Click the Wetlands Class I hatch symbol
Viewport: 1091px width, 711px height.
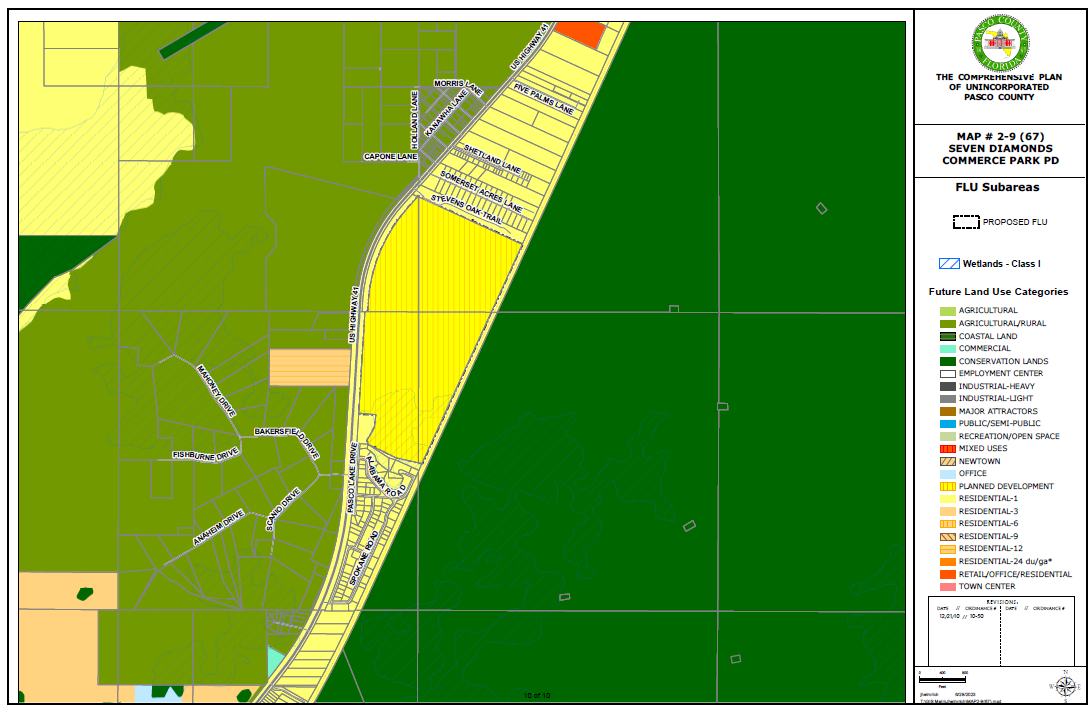tap(948, 264)
